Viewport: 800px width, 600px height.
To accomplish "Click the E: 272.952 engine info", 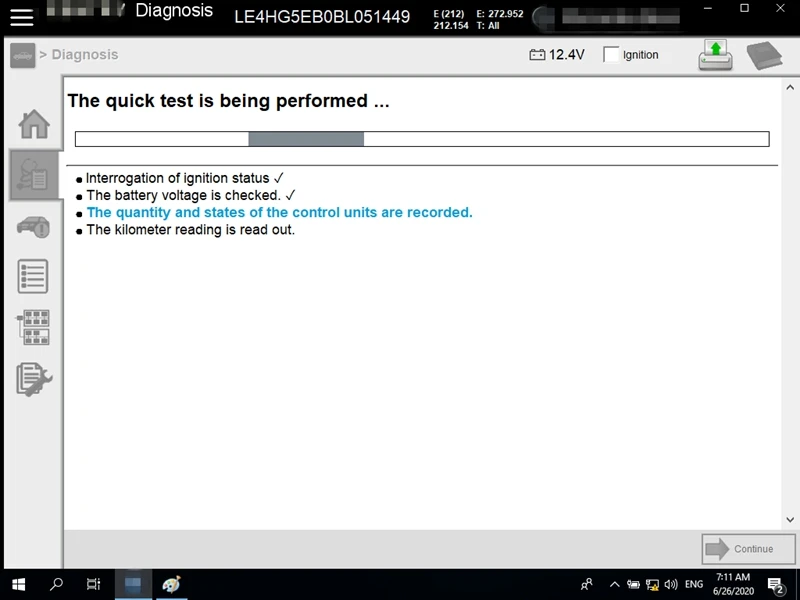I will 499,14.
